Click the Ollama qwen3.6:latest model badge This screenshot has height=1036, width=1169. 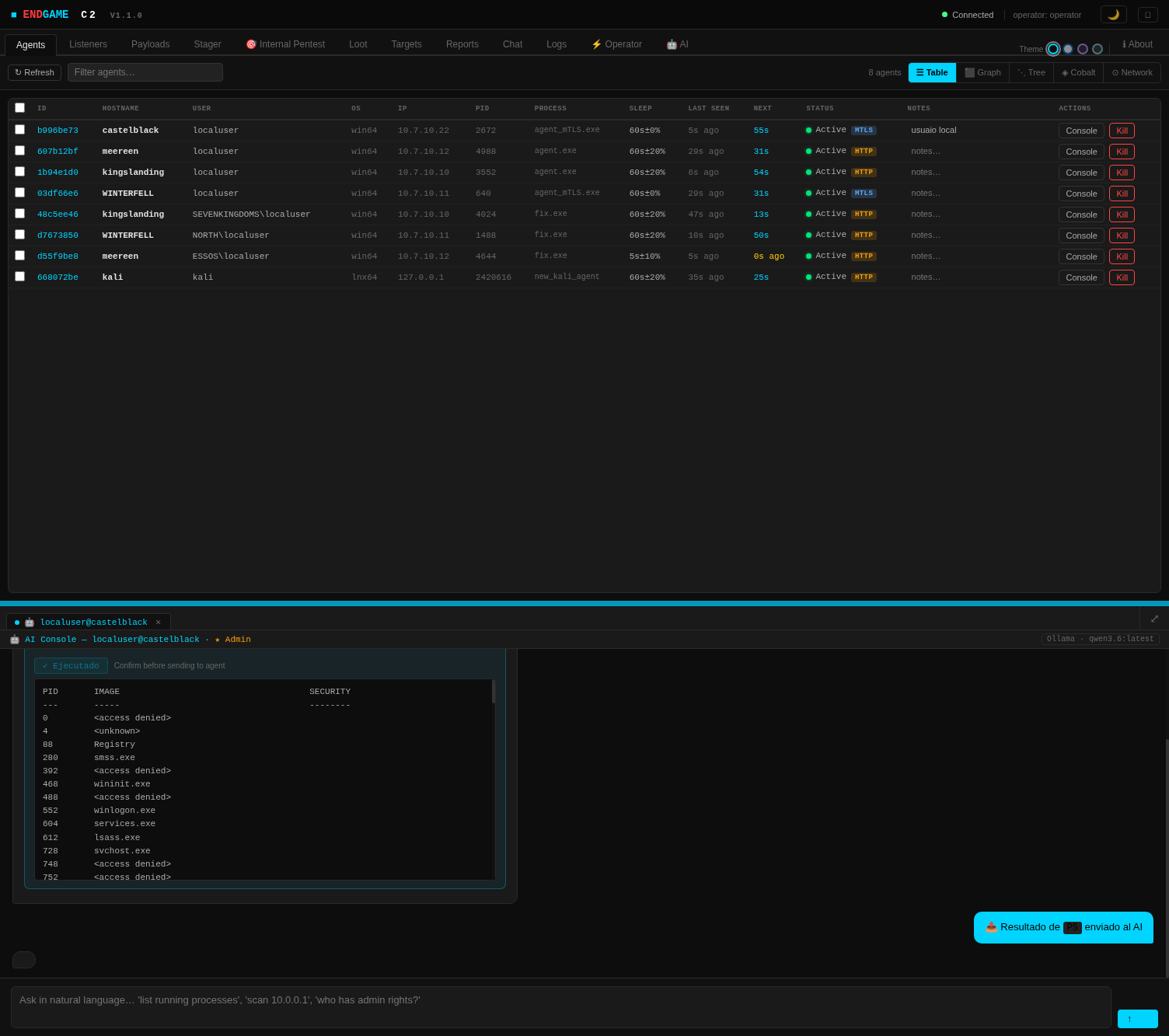pos(1100,639)
